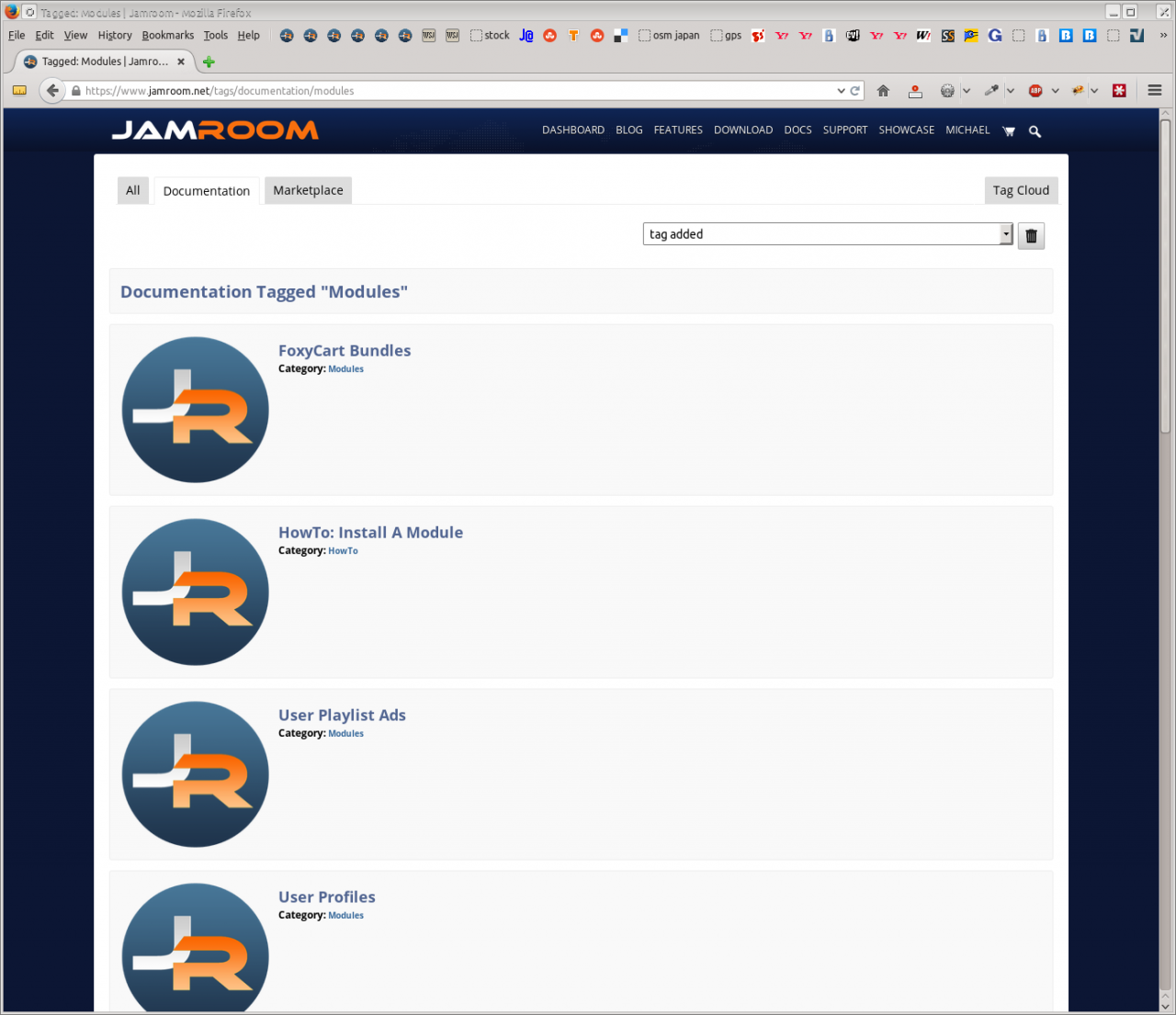Click the Tag Cloud button
This screenshot has width=1176, height=1015.
click(x=1021, y=190)
